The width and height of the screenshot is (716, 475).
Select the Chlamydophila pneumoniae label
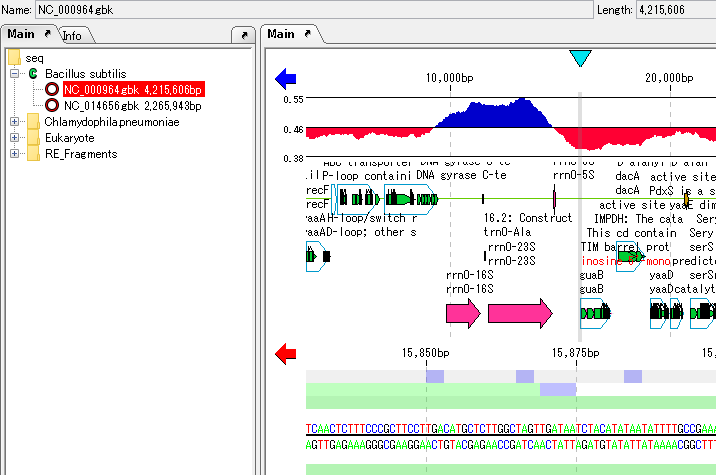click(112, 122)
